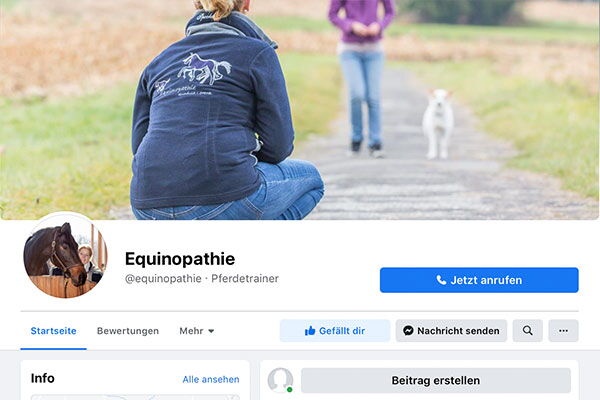Open the Equinopathie horse profile picture
The image size is (600, 400).
coord(65,256)
